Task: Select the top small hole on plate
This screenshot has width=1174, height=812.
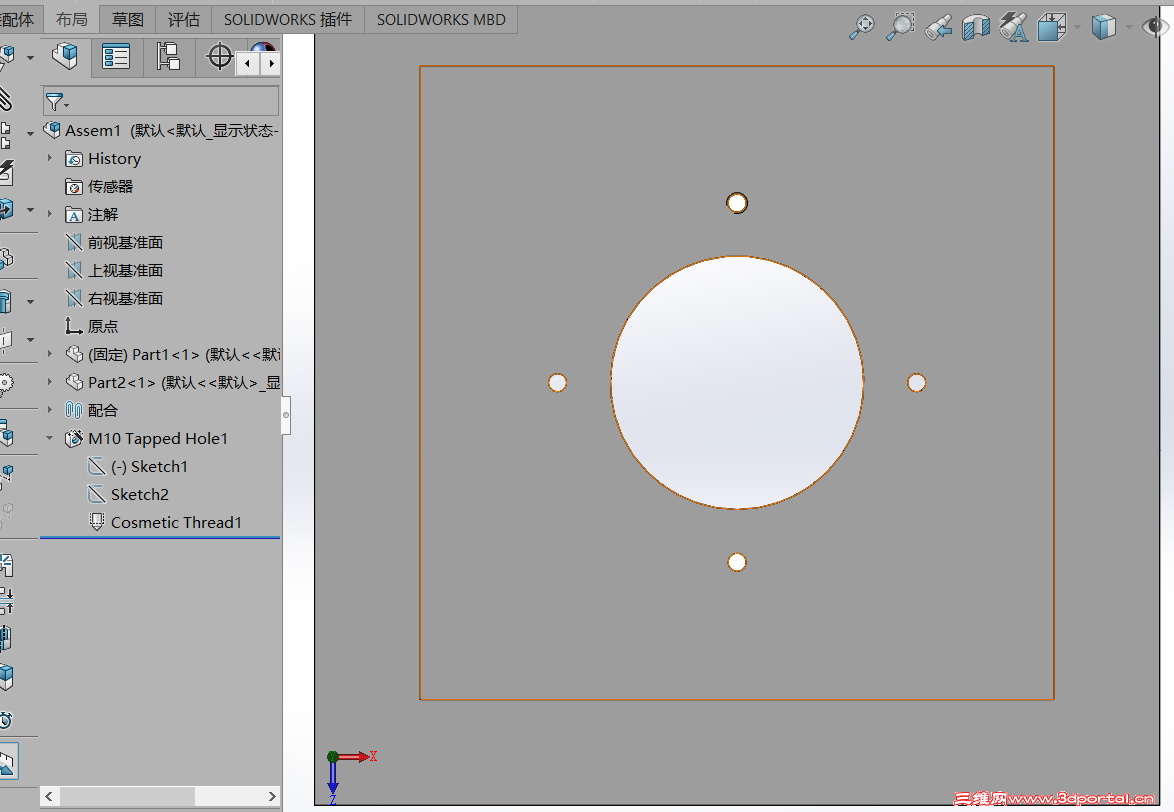Action: [737, 203]
